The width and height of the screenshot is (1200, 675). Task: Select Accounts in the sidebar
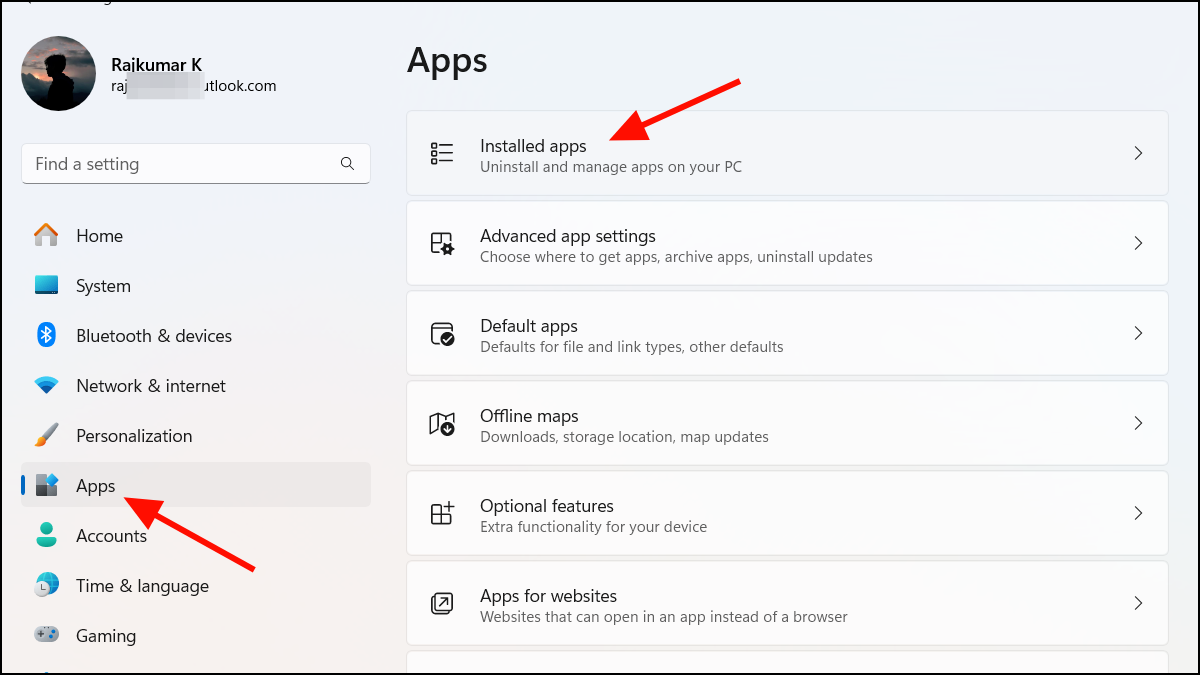coord(111,535)
